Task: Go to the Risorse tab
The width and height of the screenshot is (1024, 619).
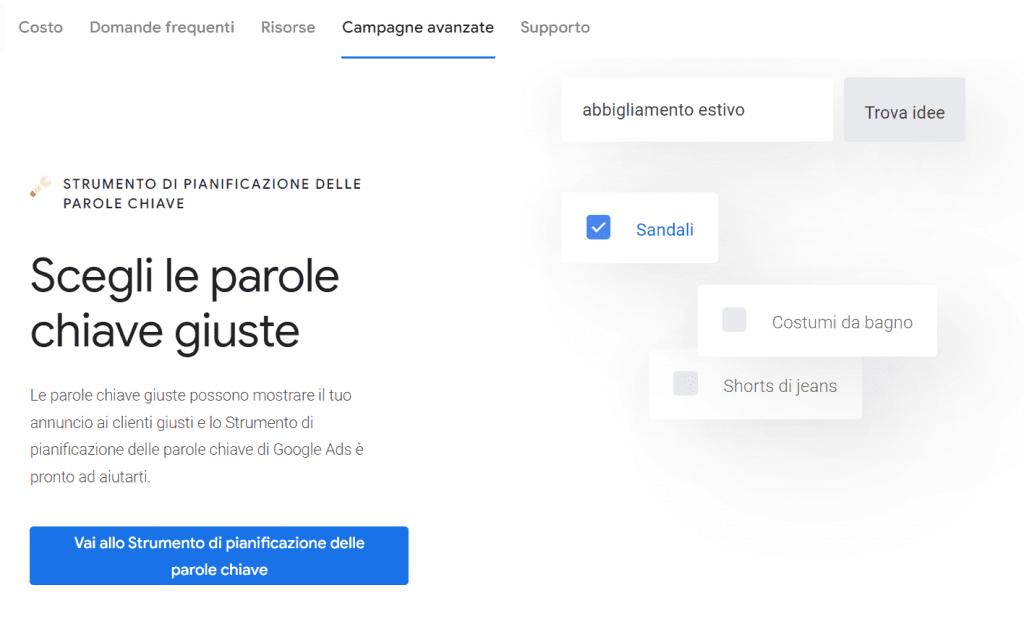Action: click(x=288, y=27)
